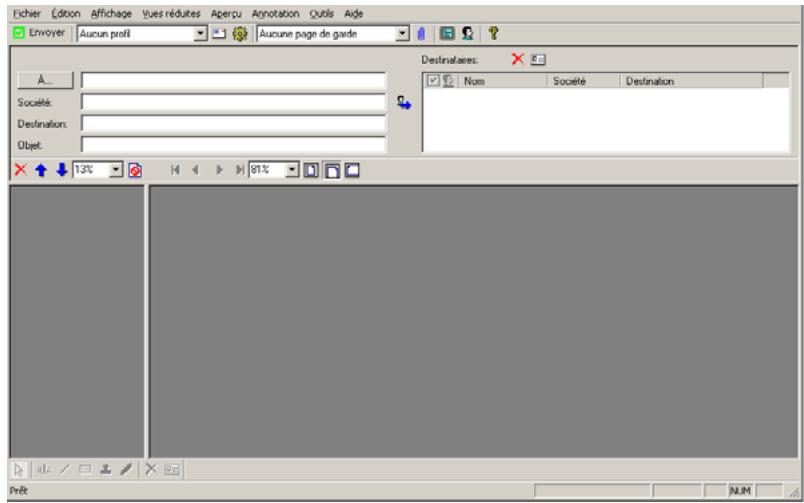
Task: Click the yellow help question icon
Action: tap(493, 34)
